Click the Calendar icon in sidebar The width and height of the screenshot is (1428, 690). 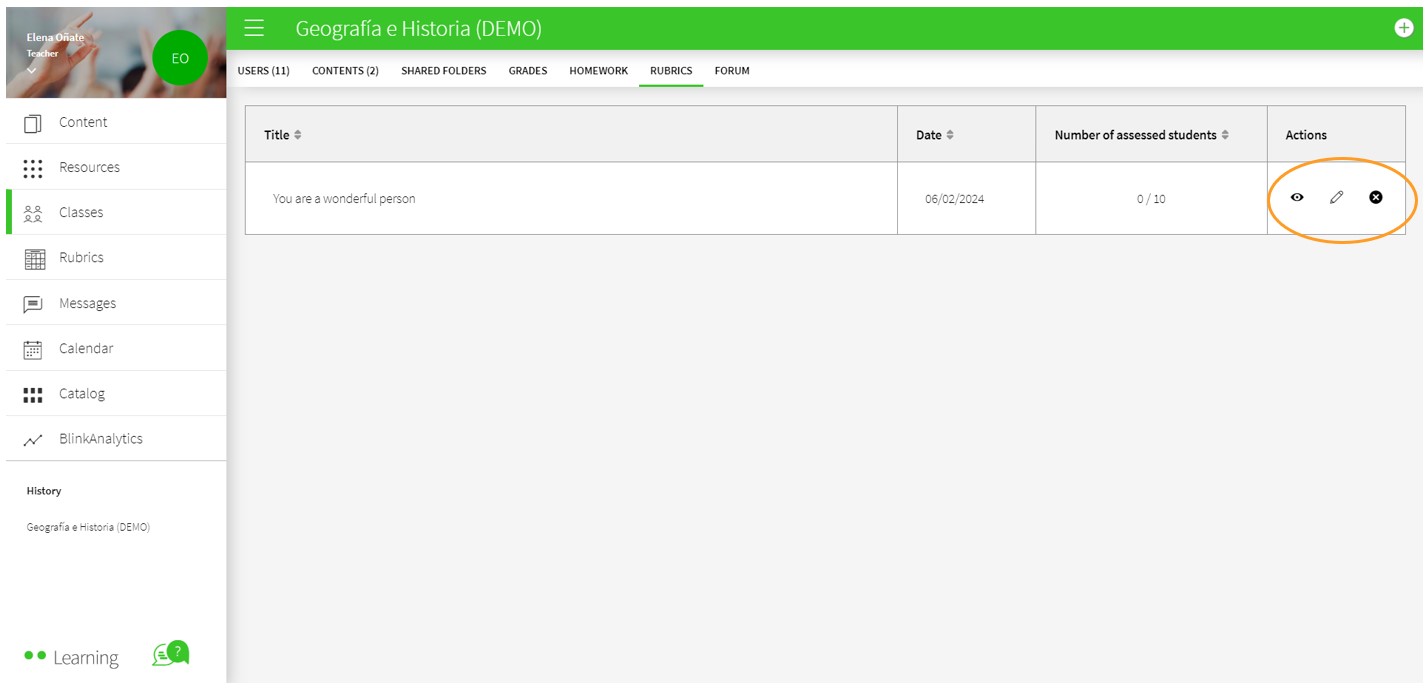(33, 349)
